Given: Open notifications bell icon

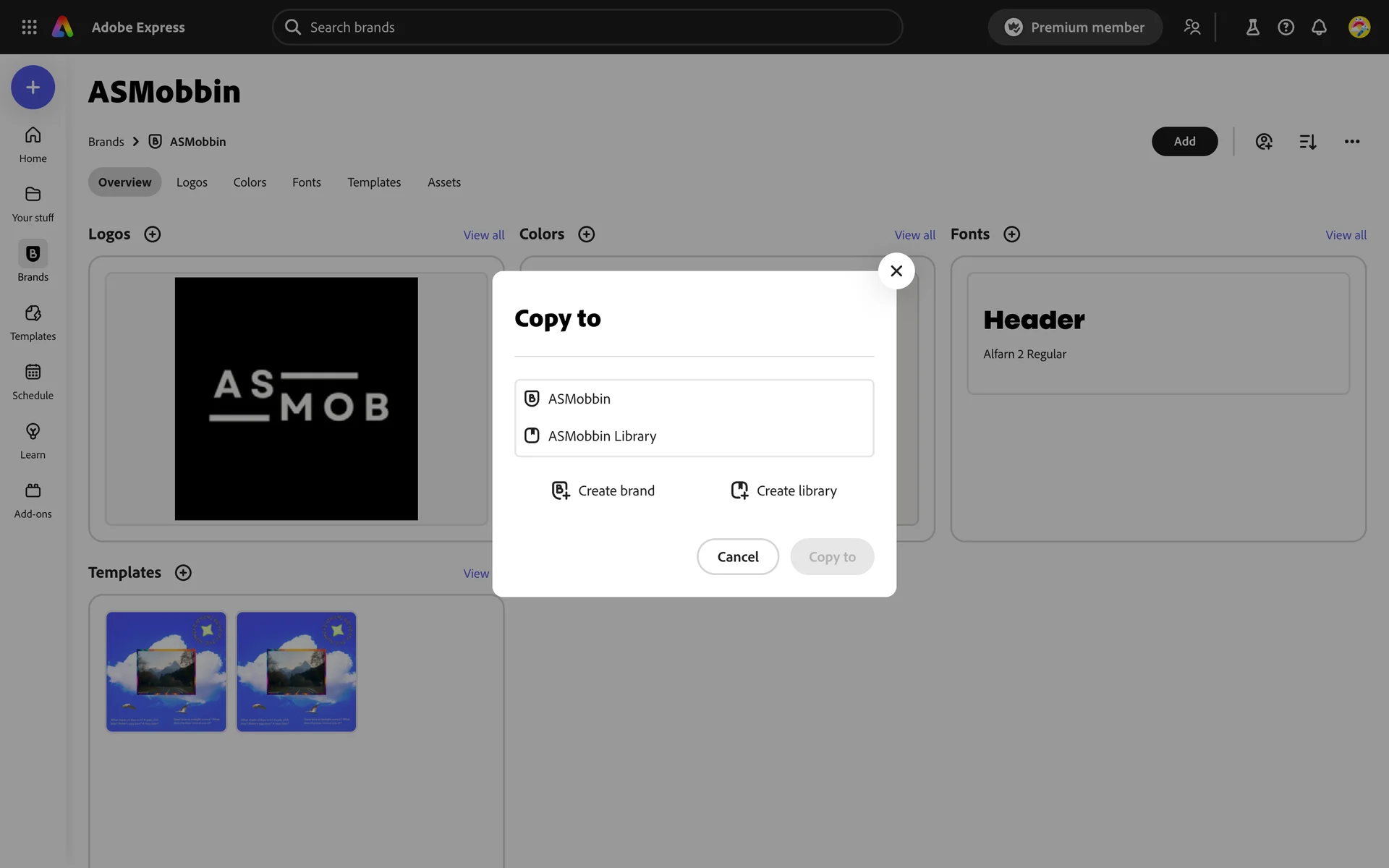Looking at the screenshot, I should pyautogui.click(x=1319, y=27).
